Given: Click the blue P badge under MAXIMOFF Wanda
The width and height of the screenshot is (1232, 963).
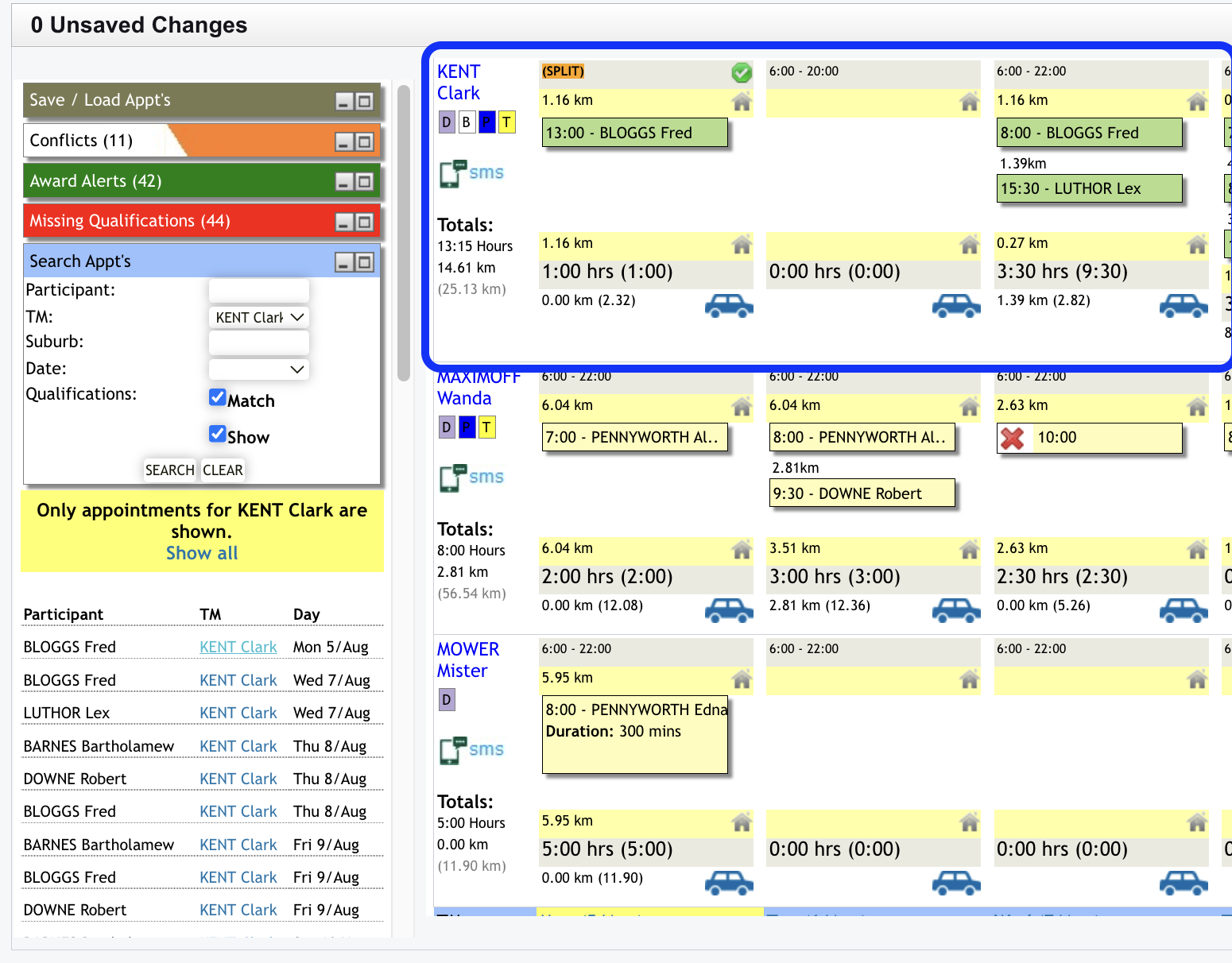Looking at the screenshot, I should pos(467,427).
